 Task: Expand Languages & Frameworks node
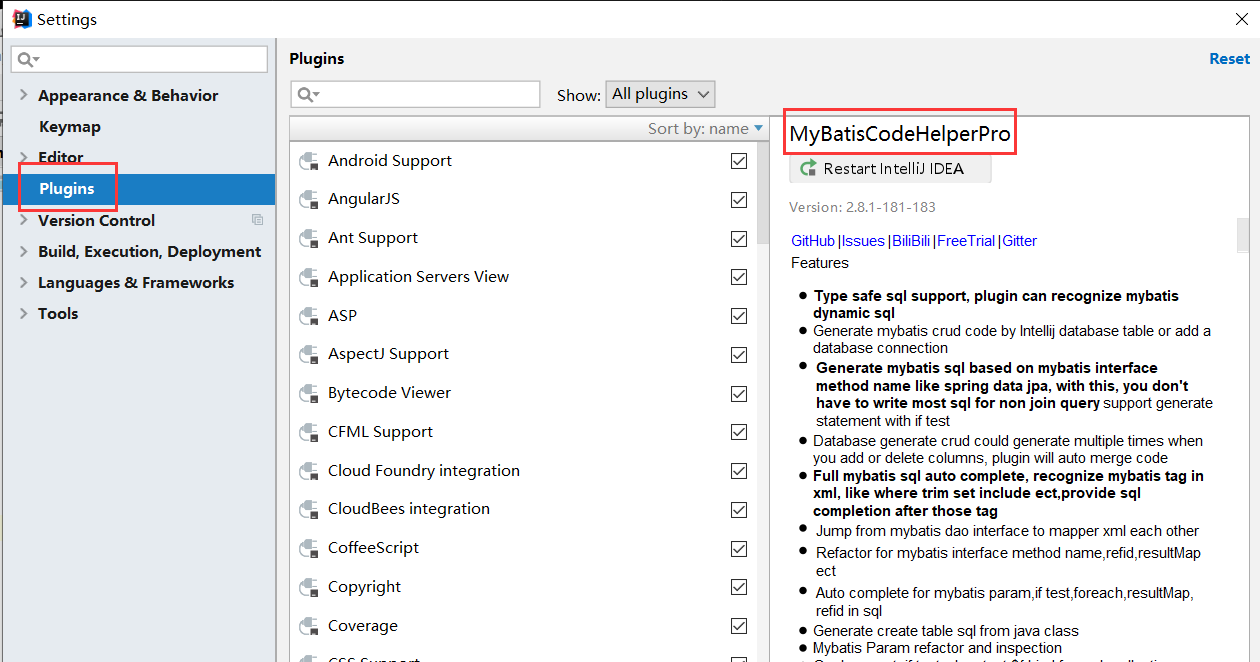pos(24,282)
